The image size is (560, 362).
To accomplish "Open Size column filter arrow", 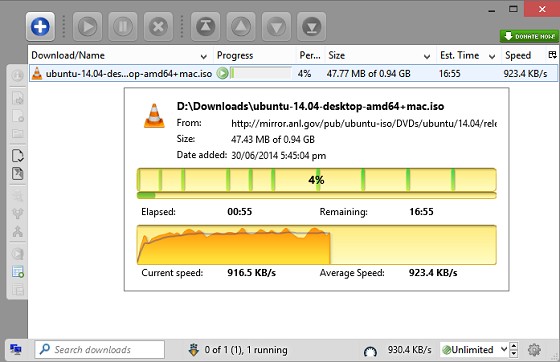I will (x=426, y=56).
